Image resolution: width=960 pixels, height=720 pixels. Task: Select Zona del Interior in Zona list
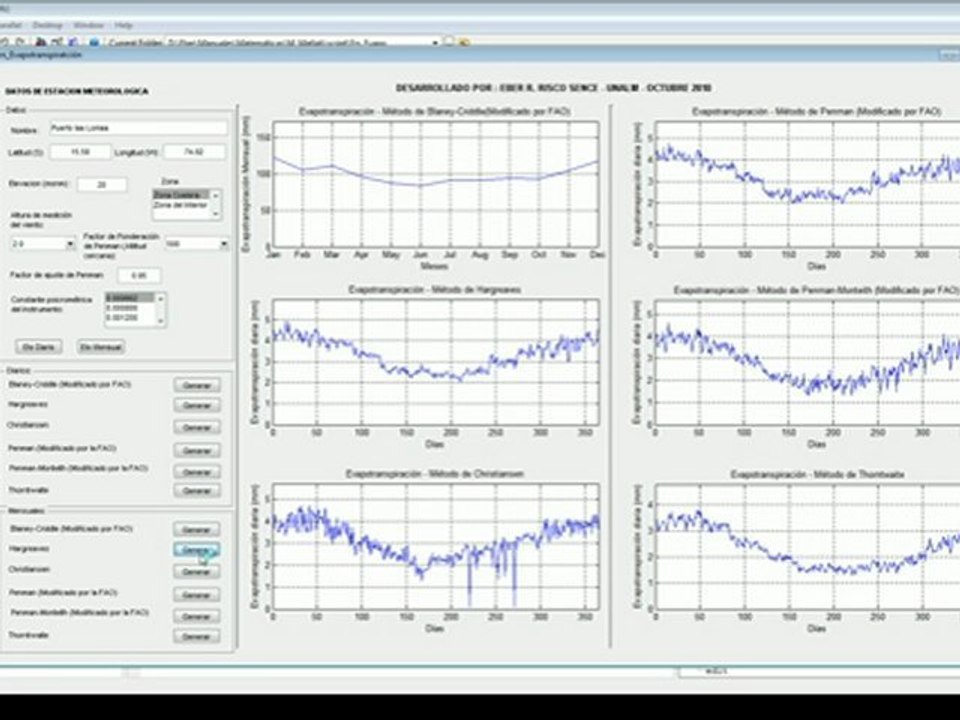(181, 205)
